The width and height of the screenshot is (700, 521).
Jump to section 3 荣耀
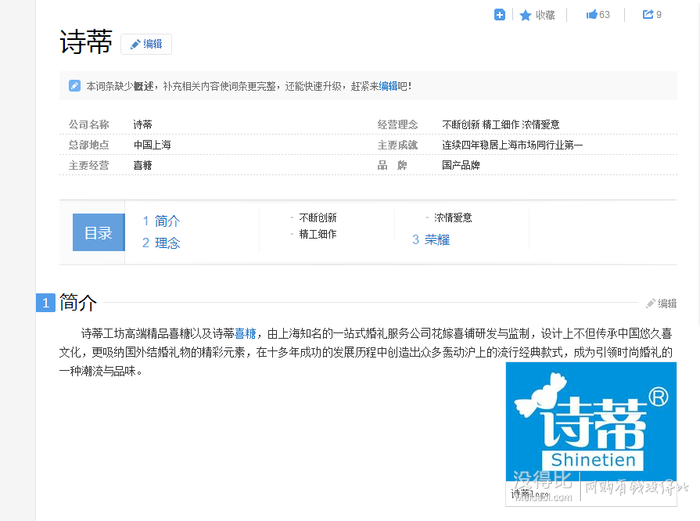[431, 240]
